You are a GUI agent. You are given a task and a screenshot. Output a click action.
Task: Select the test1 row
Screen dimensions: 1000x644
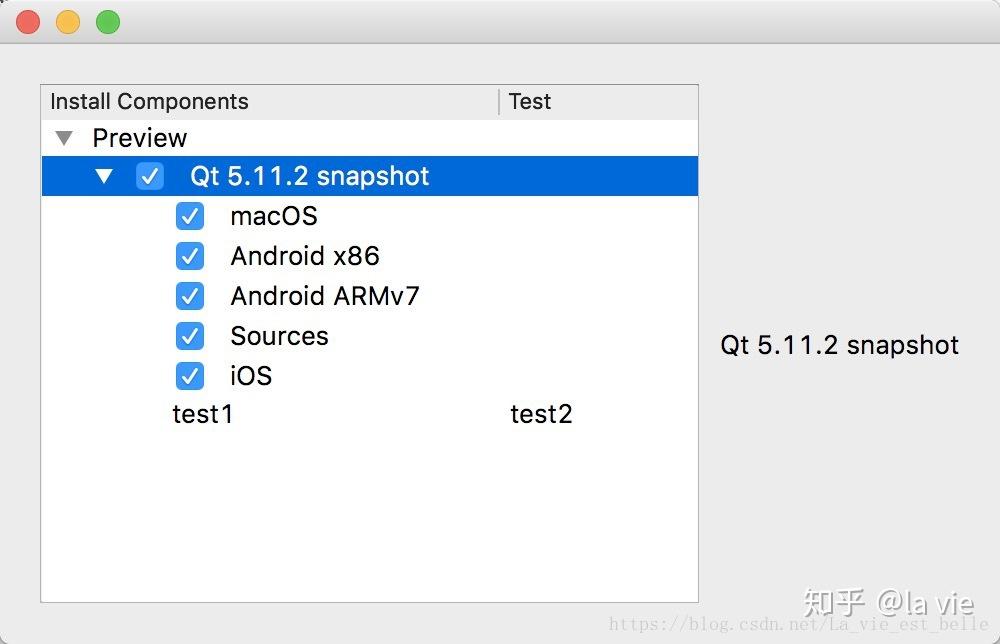point(203,414)
